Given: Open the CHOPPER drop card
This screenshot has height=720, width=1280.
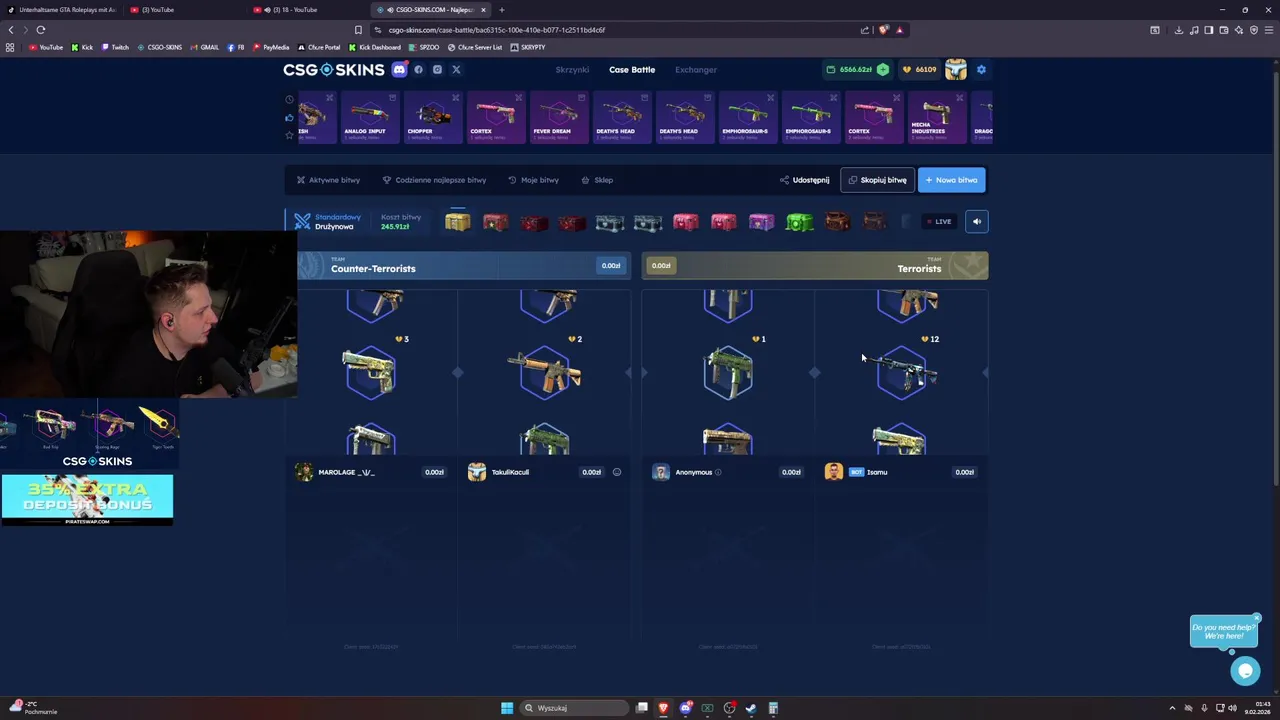Looking at the screenshot, I should (431, 117).
